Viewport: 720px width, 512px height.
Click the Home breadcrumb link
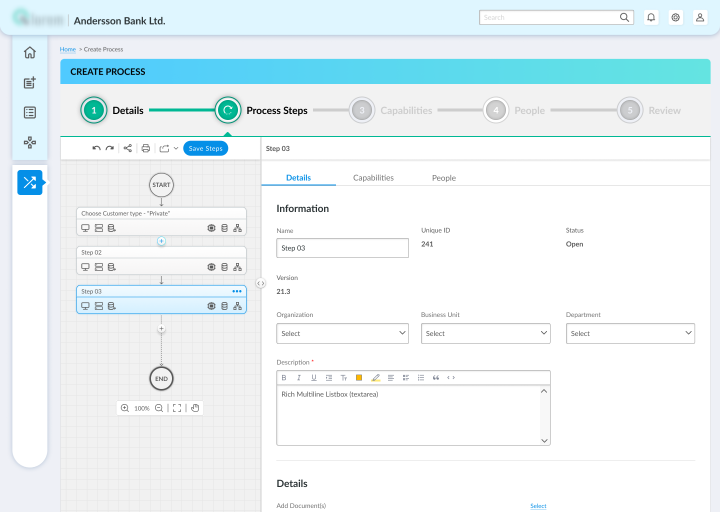pos(67,49)
